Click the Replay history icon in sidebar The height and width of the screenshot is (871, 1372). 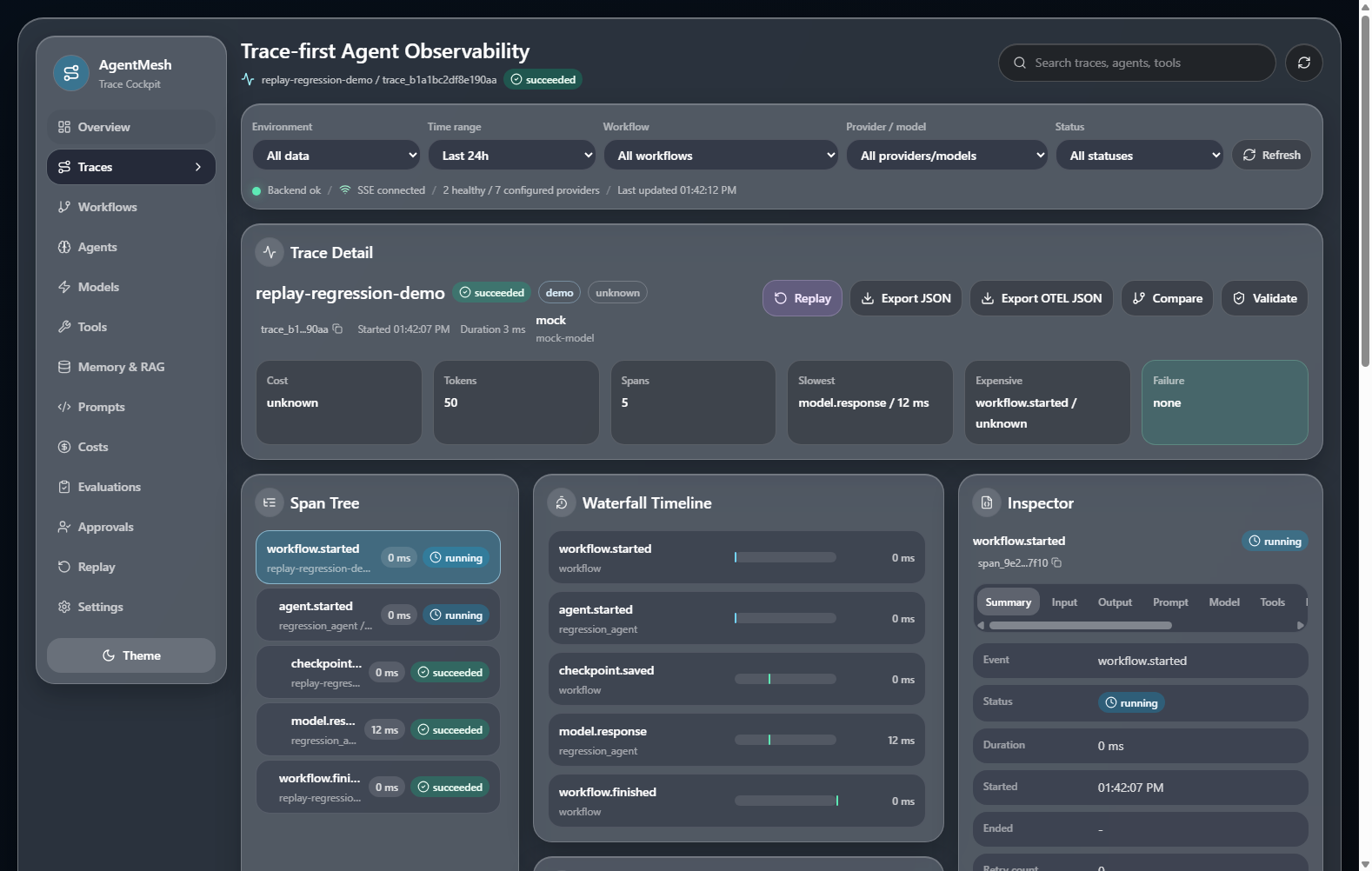[x=64, y=567]
